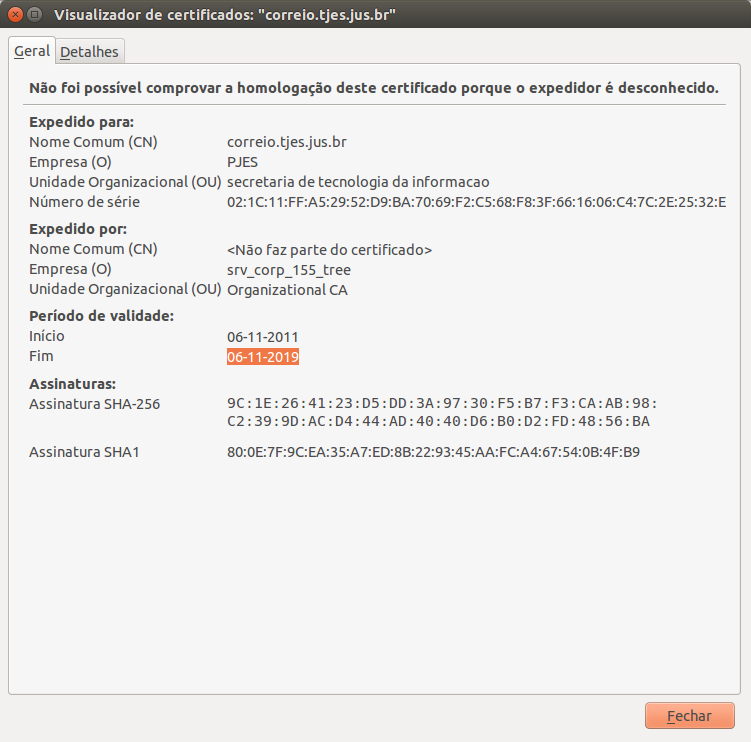Click the 'Início' label

[x=46, y=336]
